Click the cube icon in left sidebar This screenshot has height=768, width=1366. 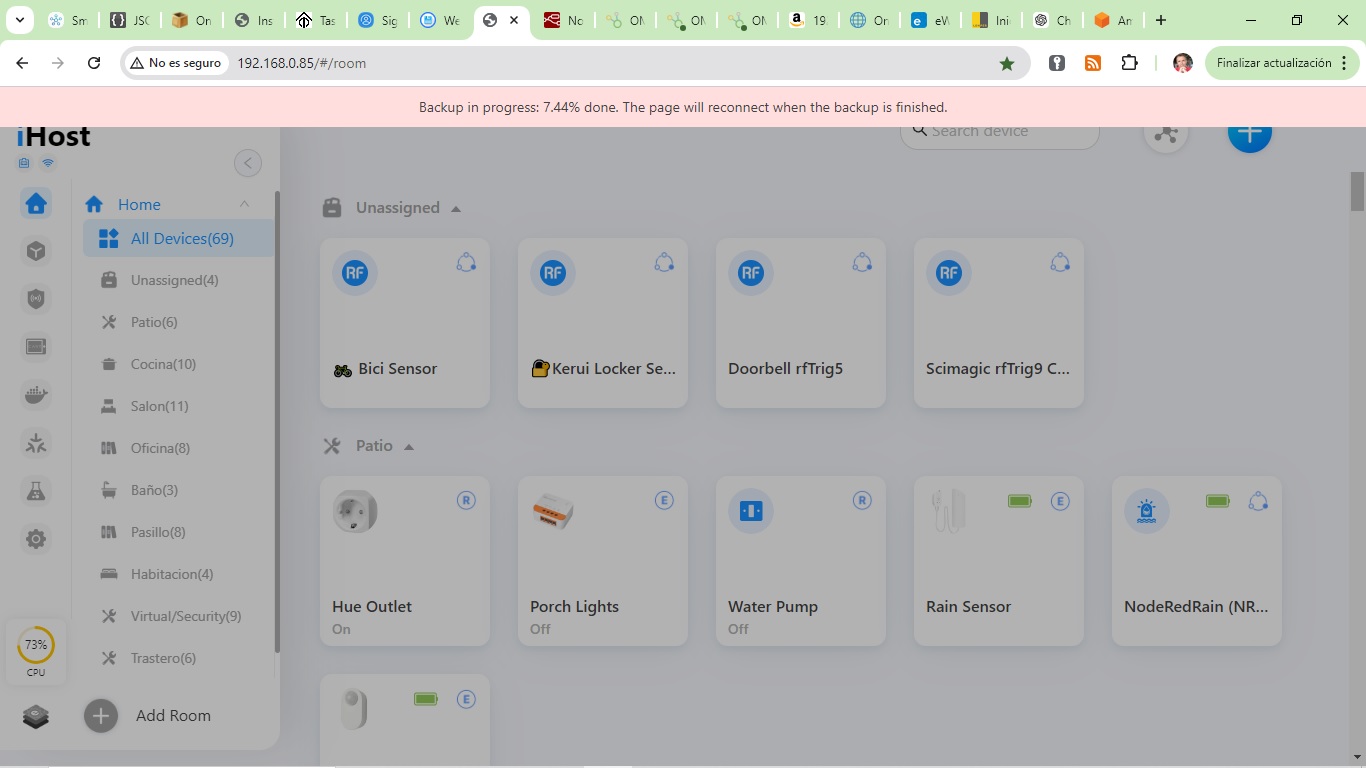[x=36, y=251]
